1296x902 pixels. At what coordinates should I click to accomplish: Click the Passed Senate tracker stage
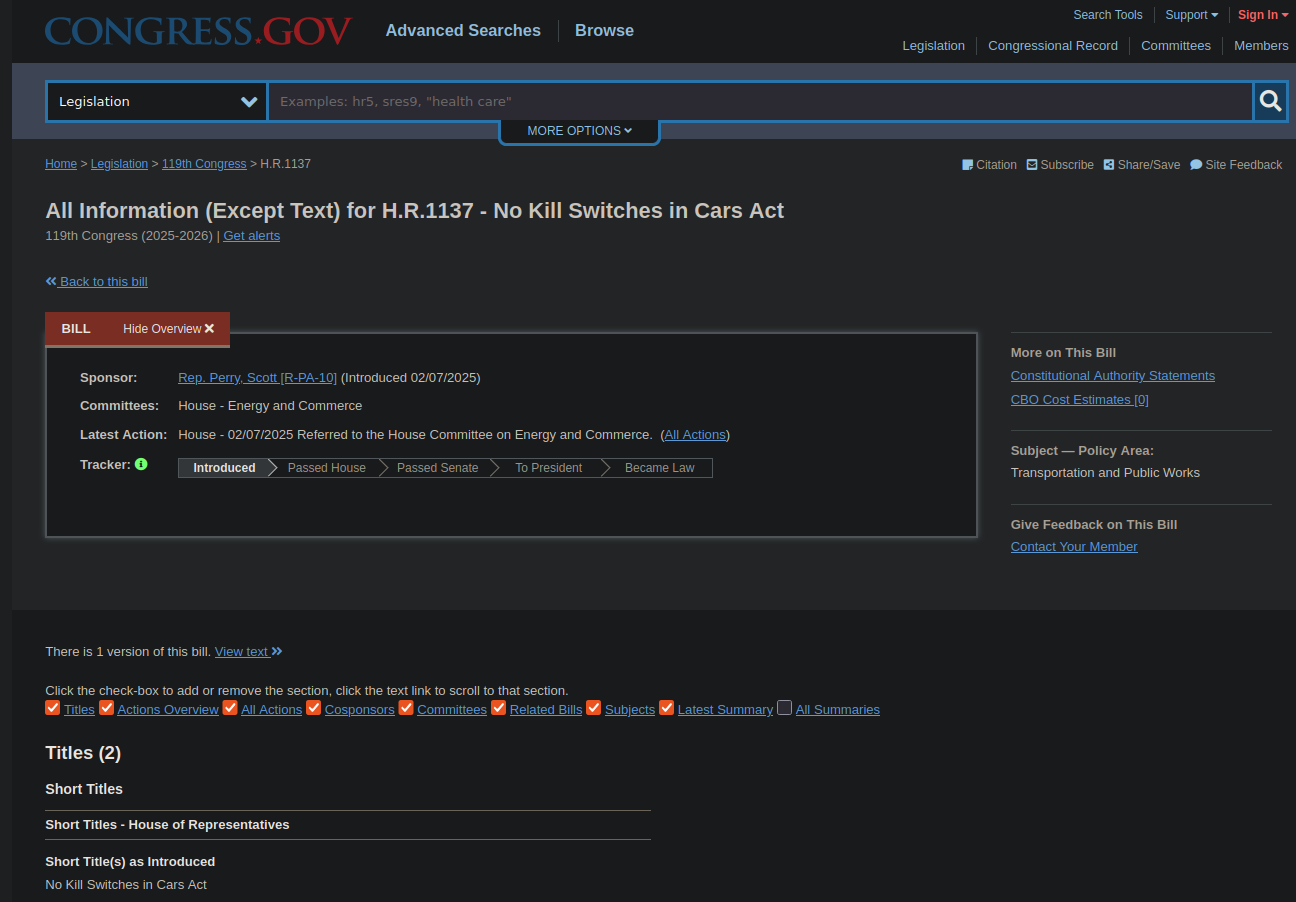pos(438,468)
